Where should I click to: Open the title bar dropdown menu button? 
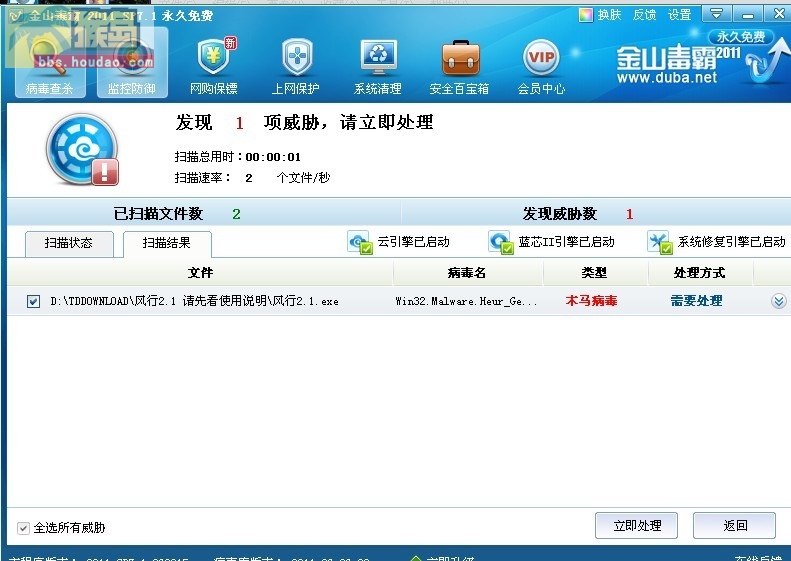coord(716,14)
